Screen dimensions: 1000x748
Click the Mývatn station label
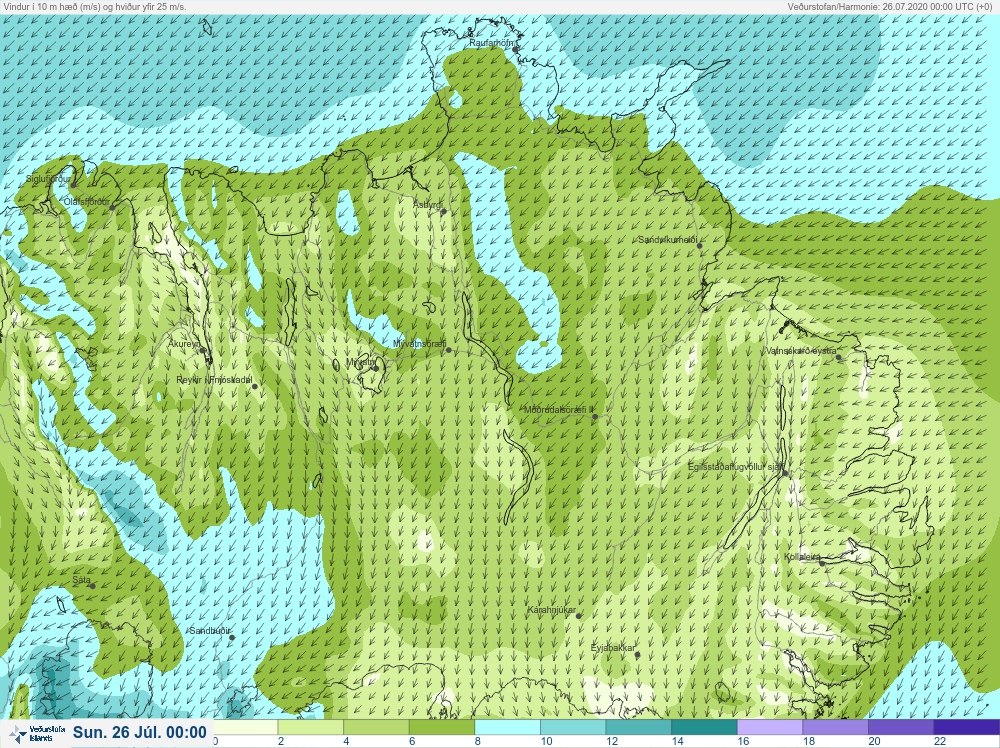pyautogui.click(x=360, y=362)
